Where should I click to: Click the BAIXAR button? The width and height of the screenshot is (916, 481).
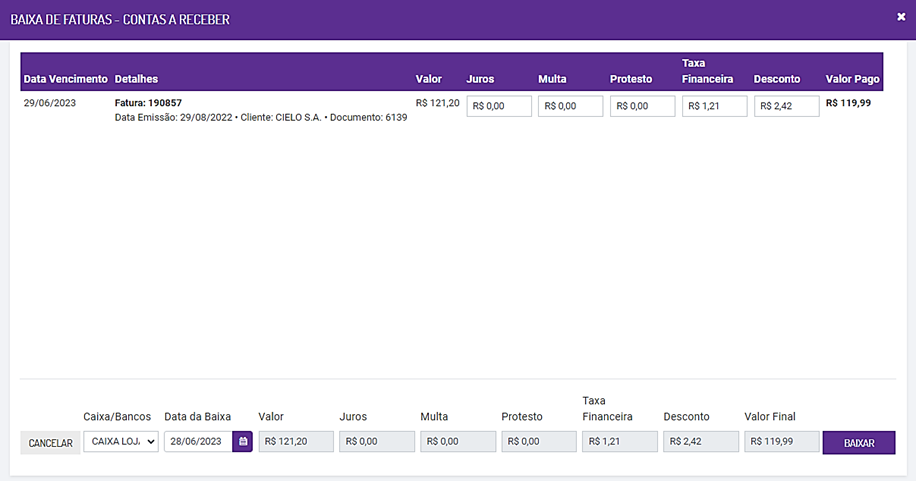pos(858,443)
